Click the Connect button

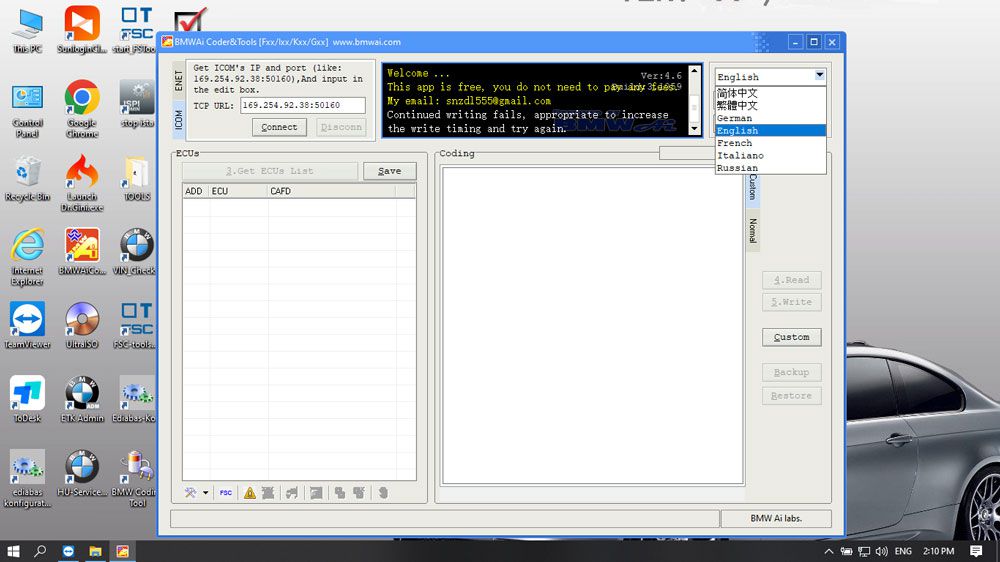[x=279, y=127]
